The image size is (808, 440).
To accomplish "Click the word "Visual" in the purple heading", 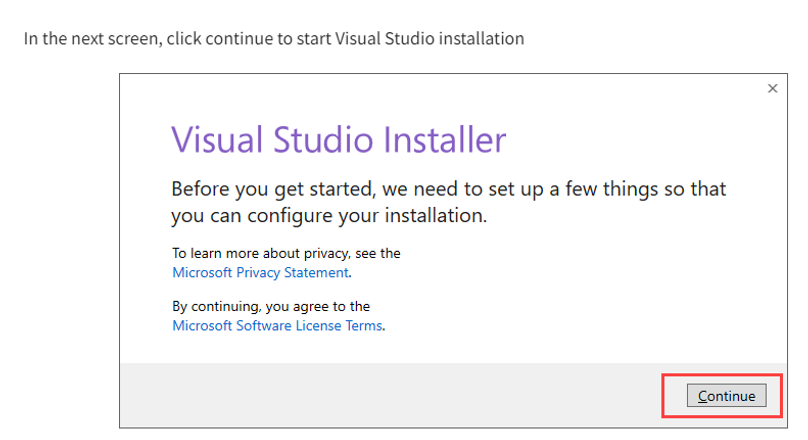I will [215, 139].
